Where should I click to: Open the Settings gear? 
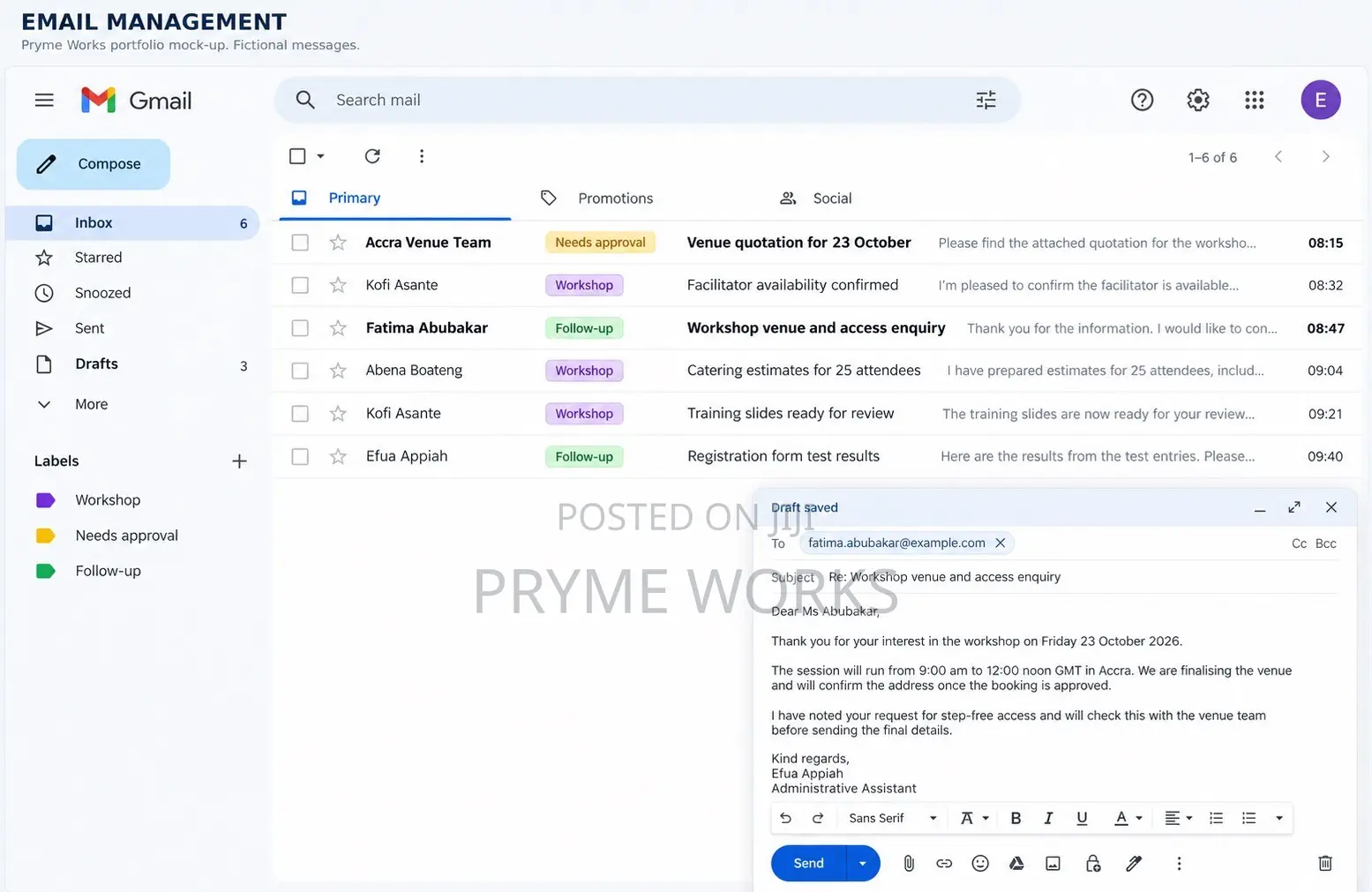(1198, 100)
